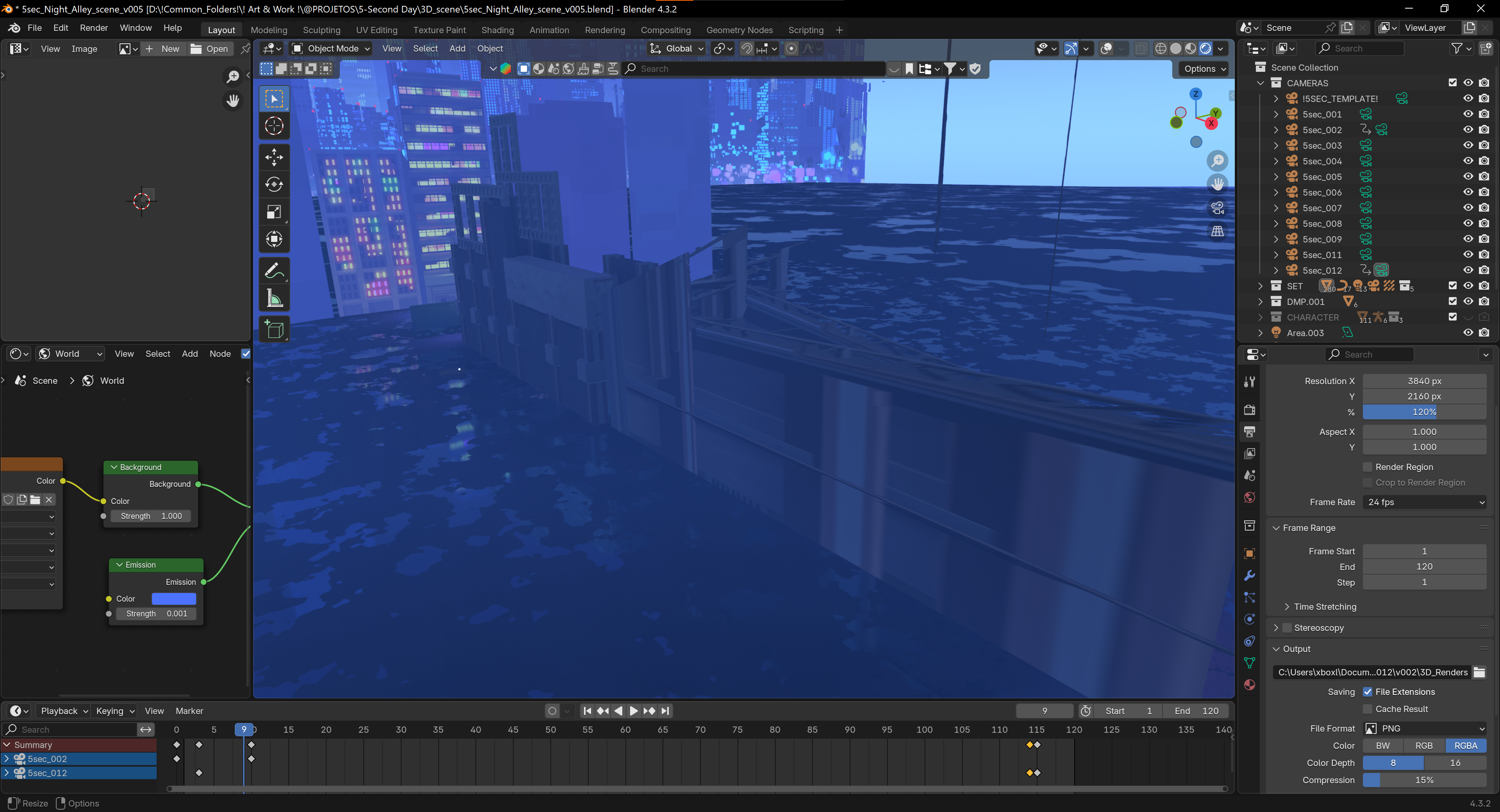Image resolution: width=1500 pixels, height=812 pixels.
Task: Select the Move tool in the toolbar
Action: click(x=274, y=157)
